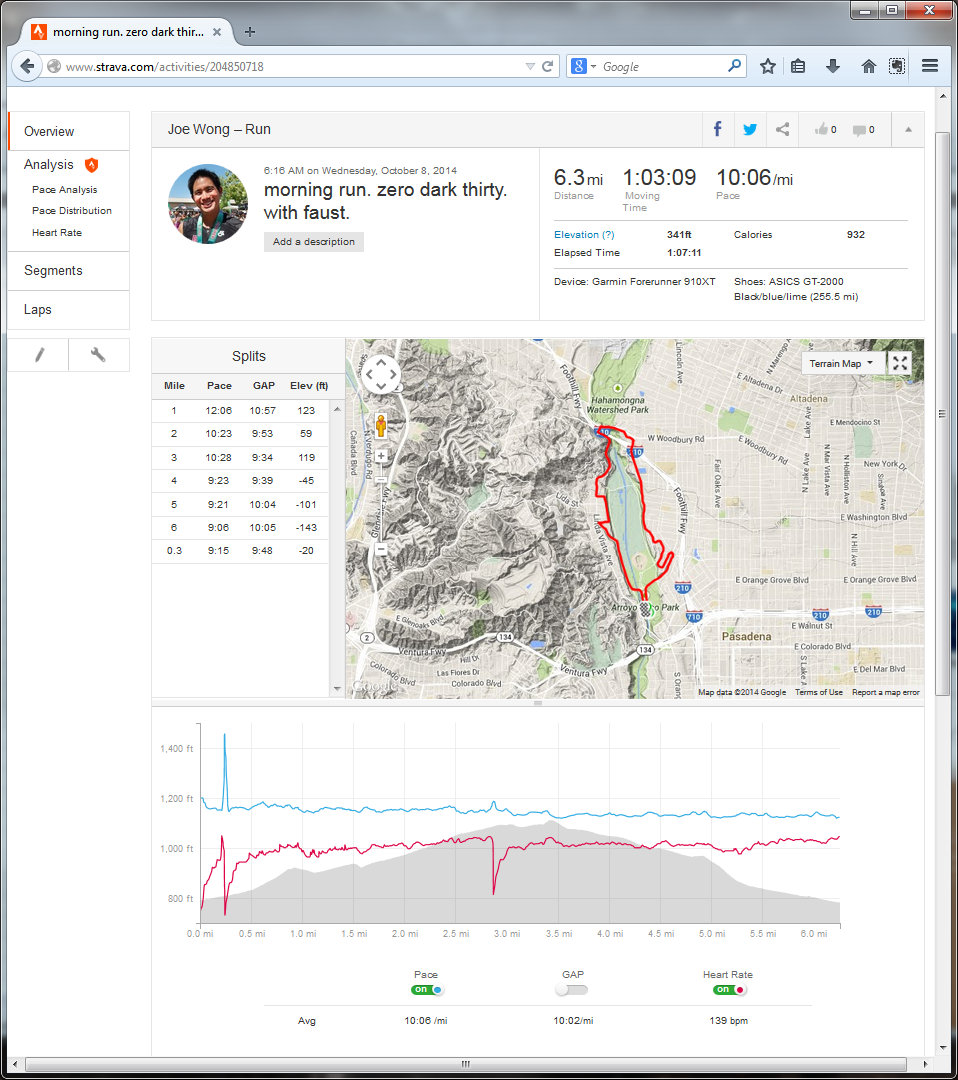Viewport: 958px width, 1080px height.
Task: Click the Twitter share icon
Action: [x=749, y=129]
